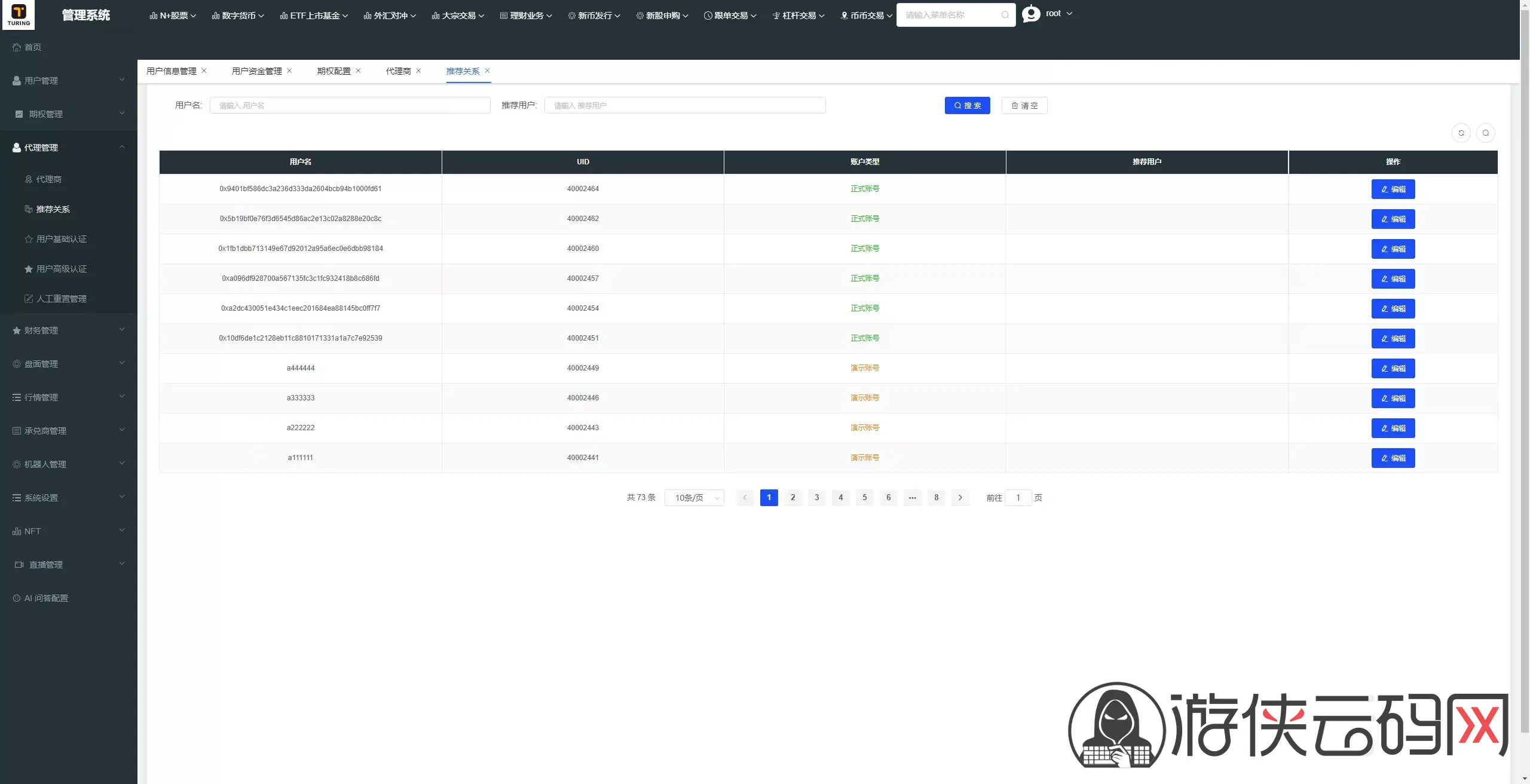The height and width of the screenshot is (784, 1530).
Task: Click the 清空 button
Action: 1024,105
